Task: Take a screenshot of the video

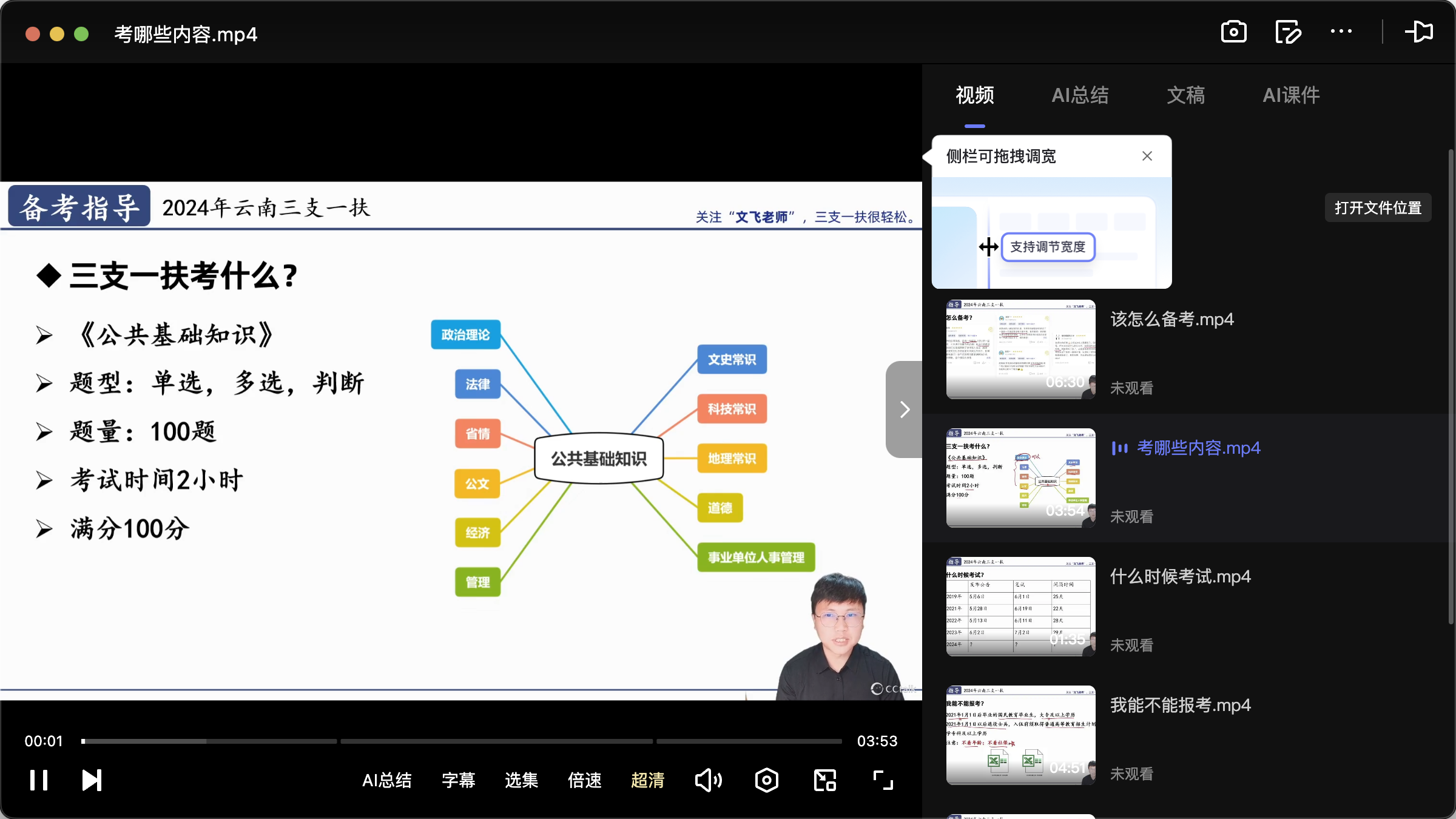Action: (1234, 32)
